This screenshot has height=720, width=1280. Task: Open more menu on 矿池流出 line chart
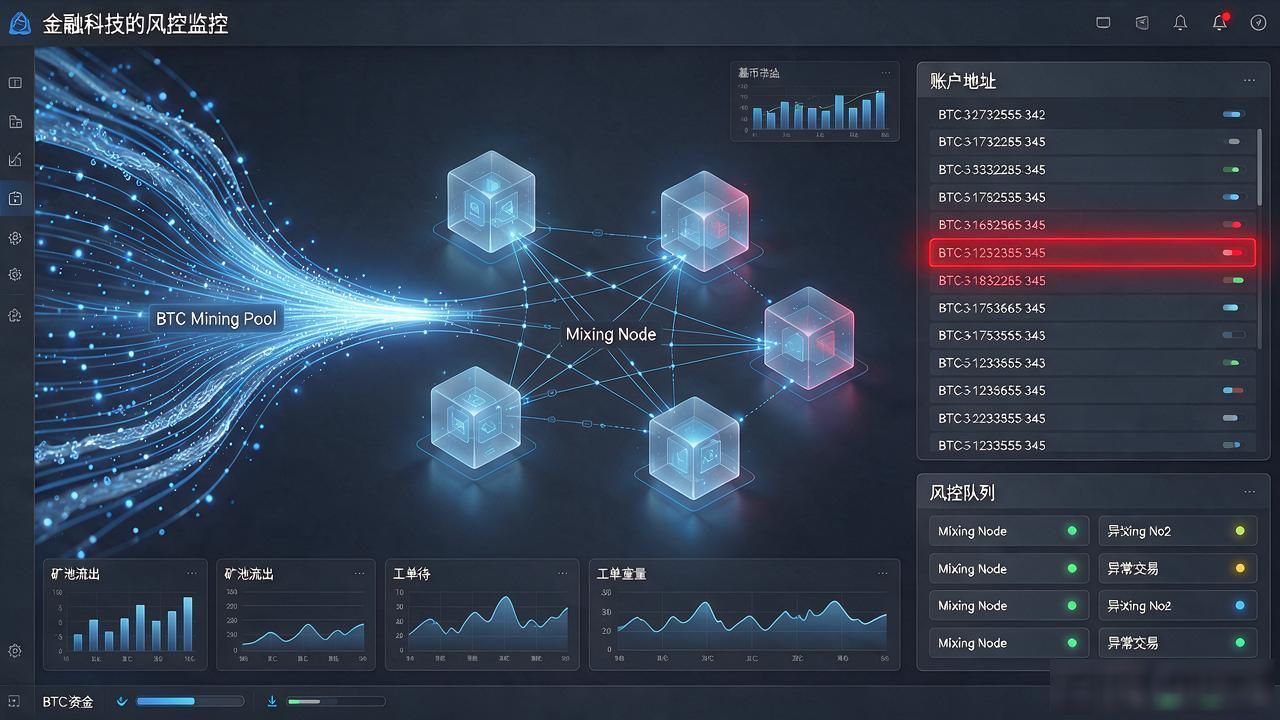pos(359,574)
